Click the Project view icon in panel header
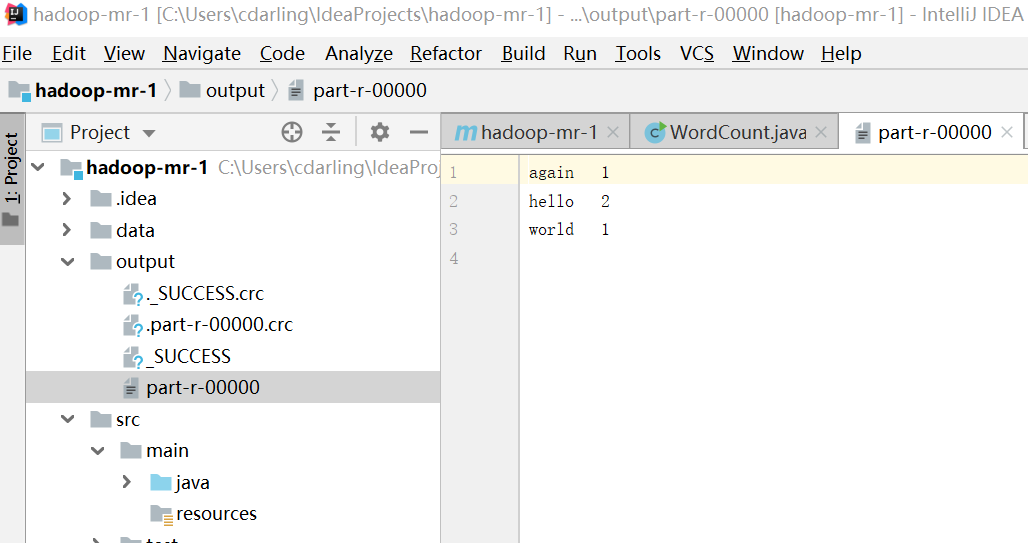Viewport: 1028px width, 543px height. pos(52,133)
